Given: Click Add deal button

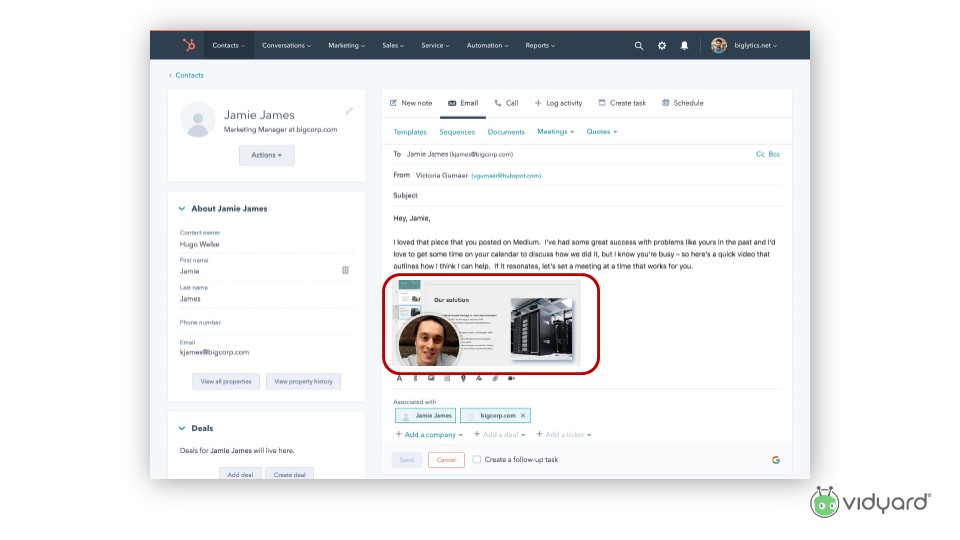Looking at the screenshot, I should pyautogui.click(x=240, y=474).
